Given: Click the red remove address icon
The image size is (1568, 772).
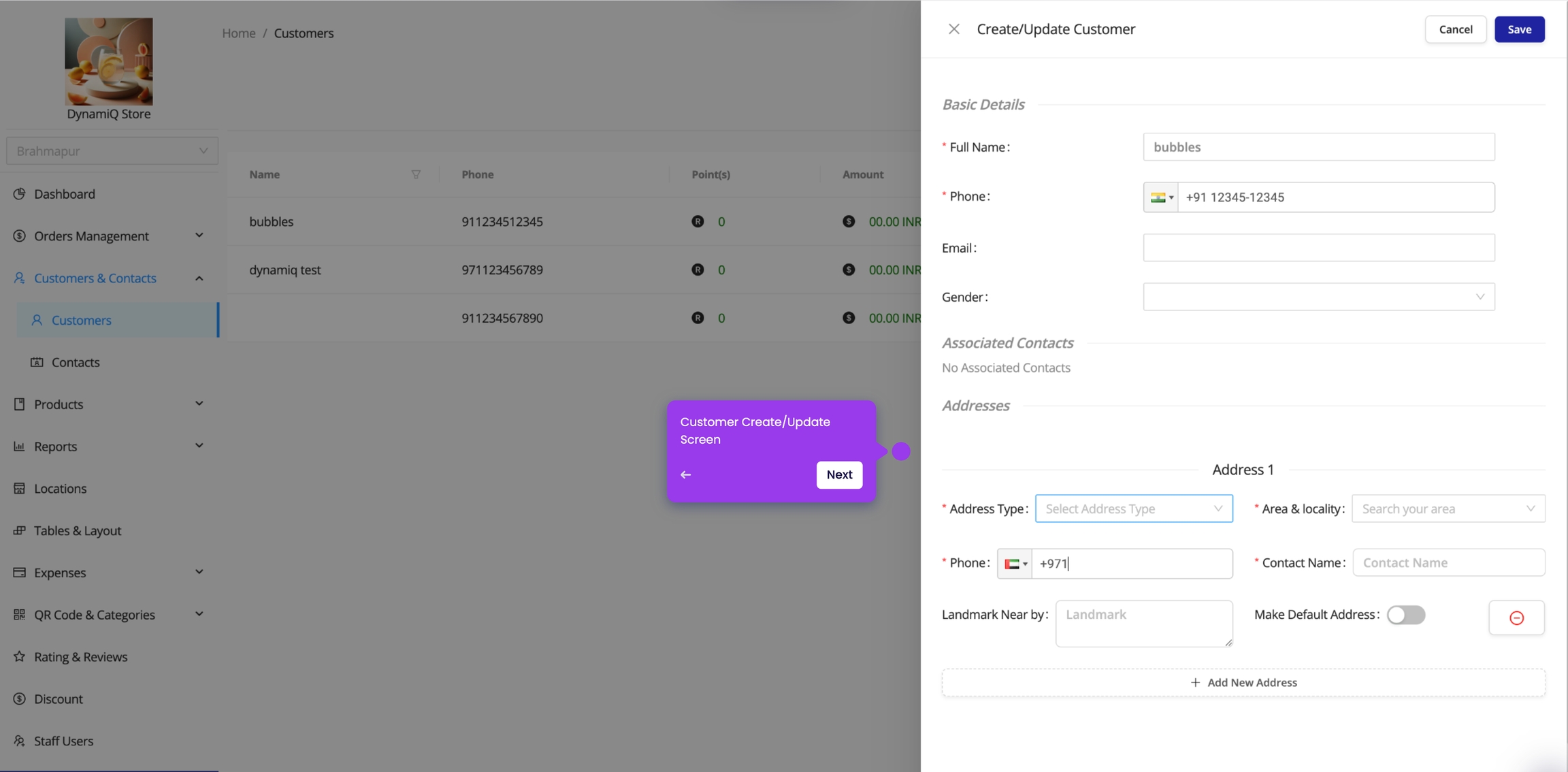Looking at the screenshot, I should tap(1516, 617).
